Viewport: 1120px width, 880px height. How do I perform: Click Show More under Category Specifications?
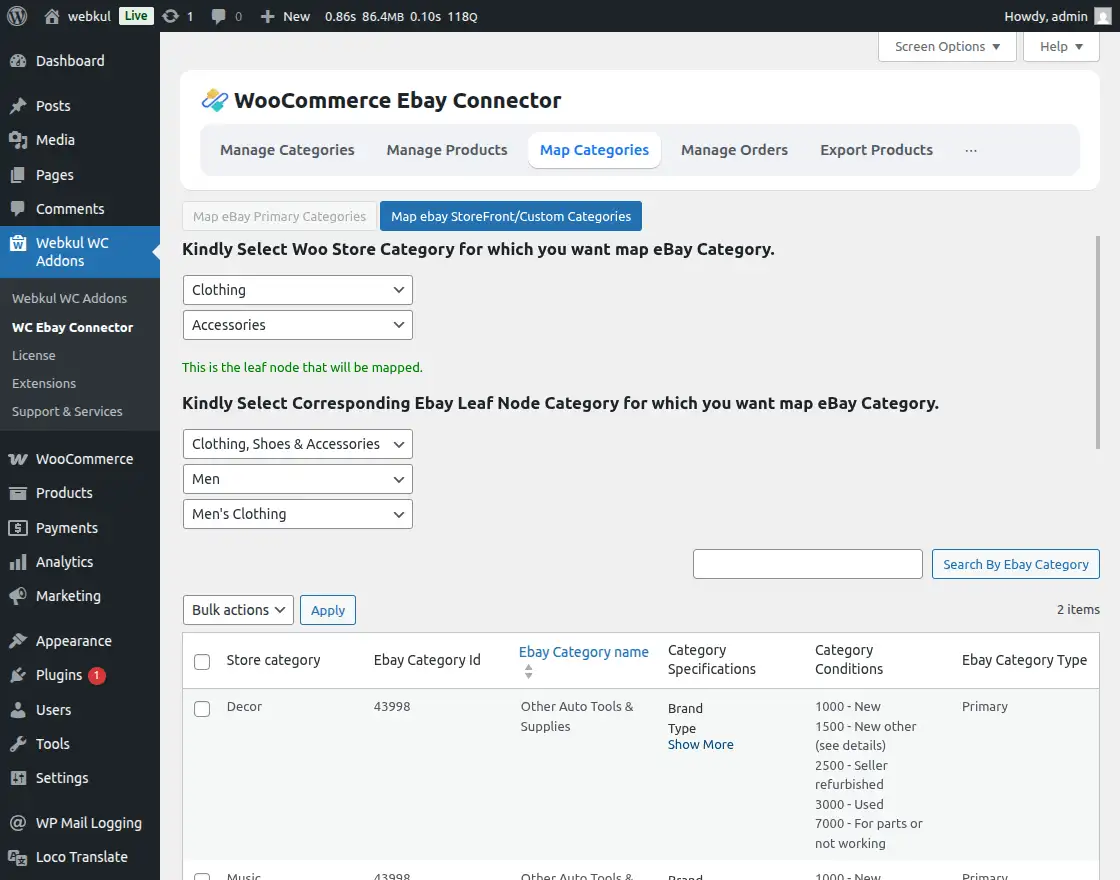tap(701, 744)
